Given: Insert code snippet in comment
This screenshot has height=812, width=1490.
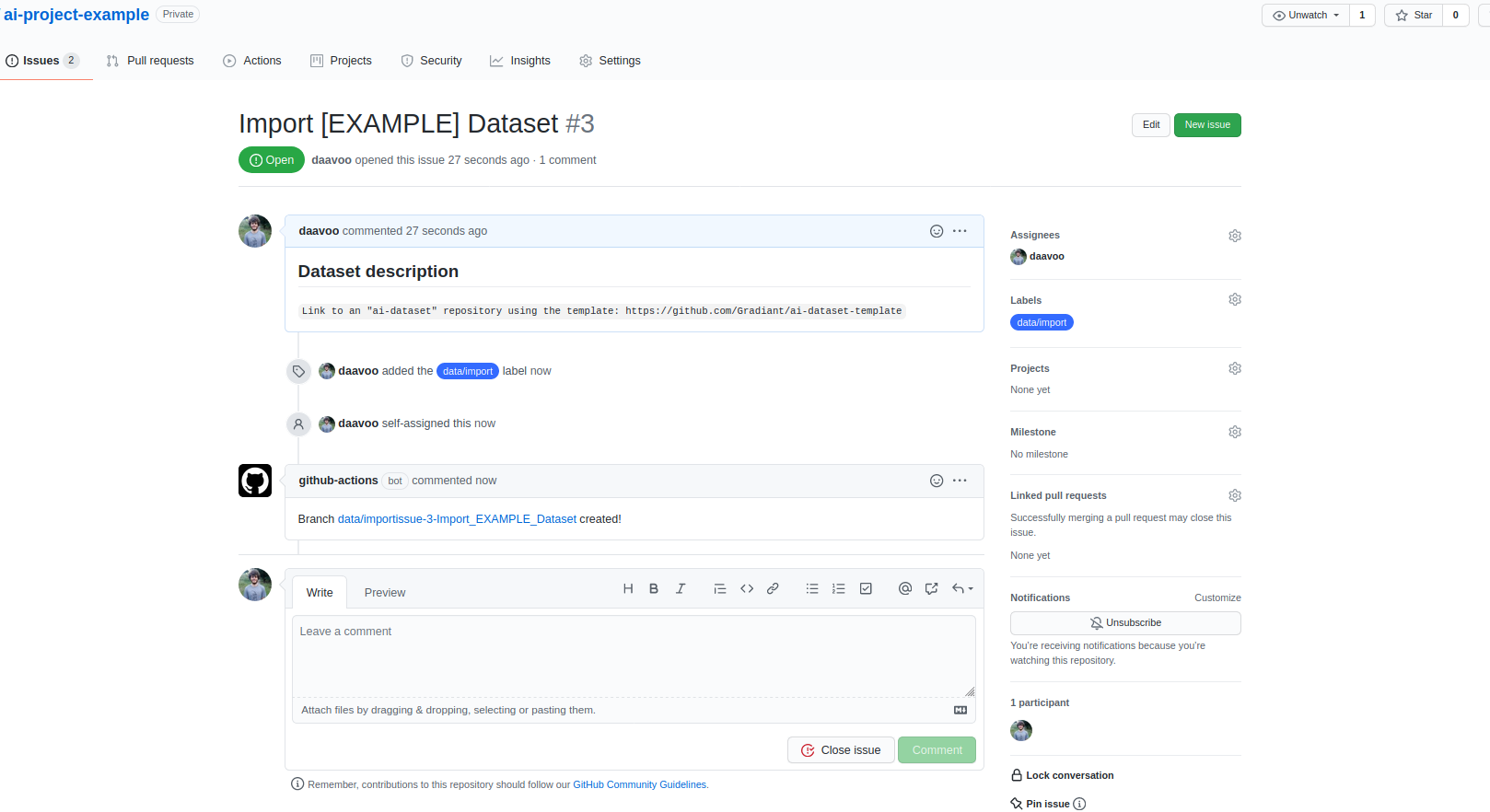Looking at the screenshot, I should (747, 589).
